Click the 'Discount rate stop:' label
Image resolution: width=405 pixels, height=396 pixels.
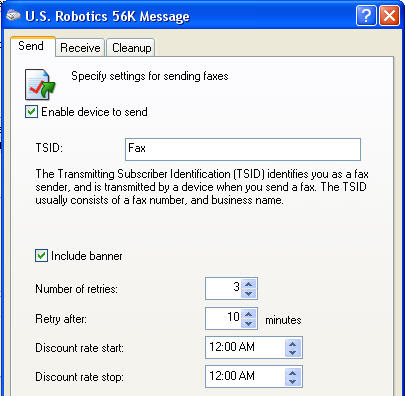coord(79,377)
